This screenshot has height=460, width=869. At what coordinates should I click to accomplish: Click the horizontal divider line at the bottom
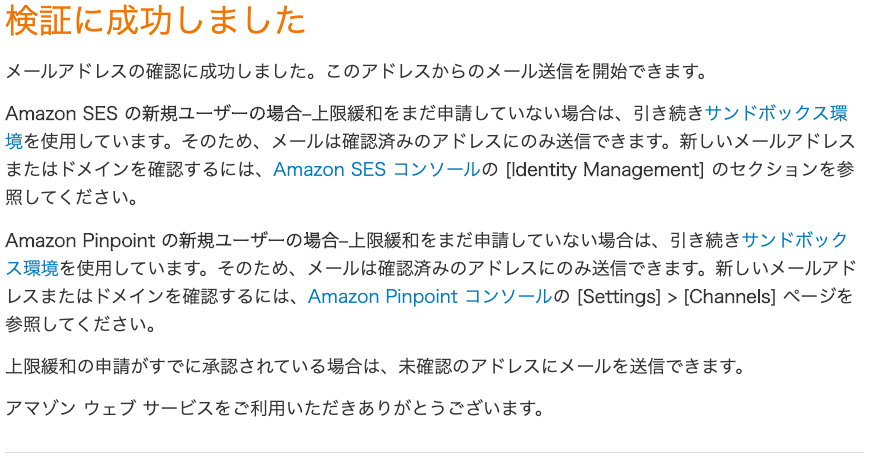click(x=434, y=452)
